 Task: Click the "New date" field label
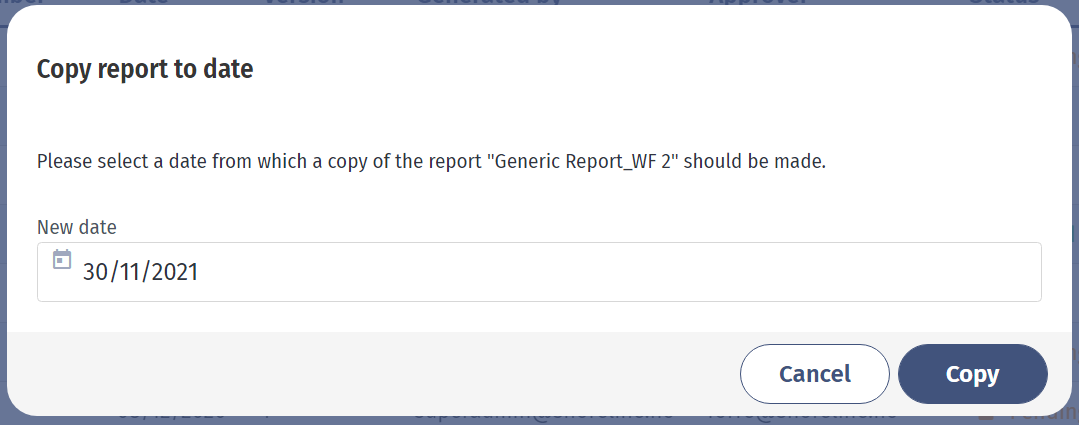click(x=77, y=227)
